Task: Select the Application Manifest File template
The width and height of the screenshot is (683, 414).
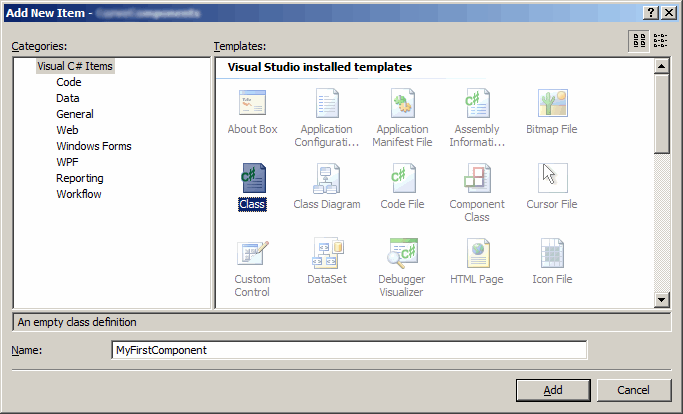Action: [x=403, y=104]
